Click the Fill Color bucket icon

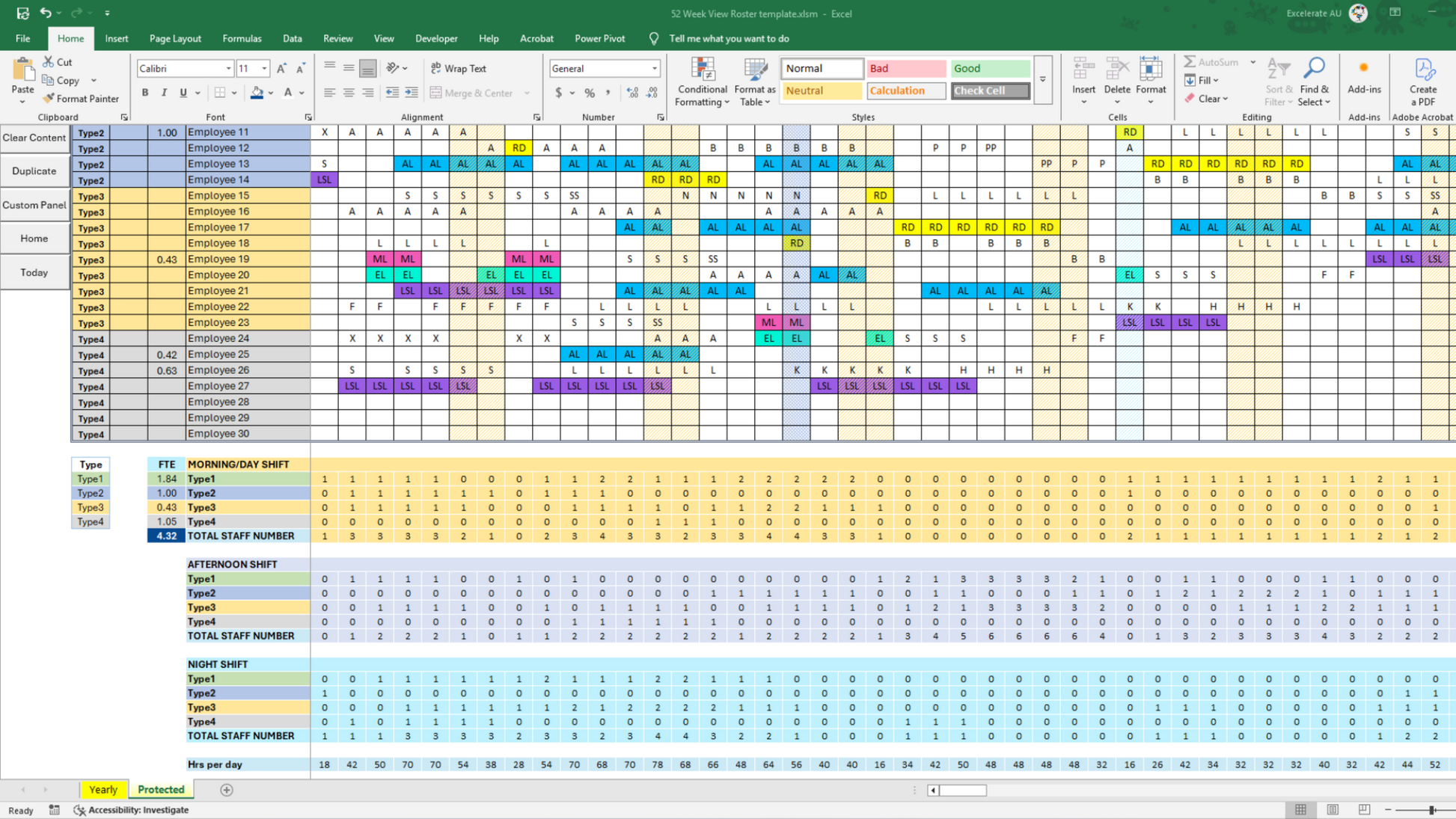click(257, 93)
